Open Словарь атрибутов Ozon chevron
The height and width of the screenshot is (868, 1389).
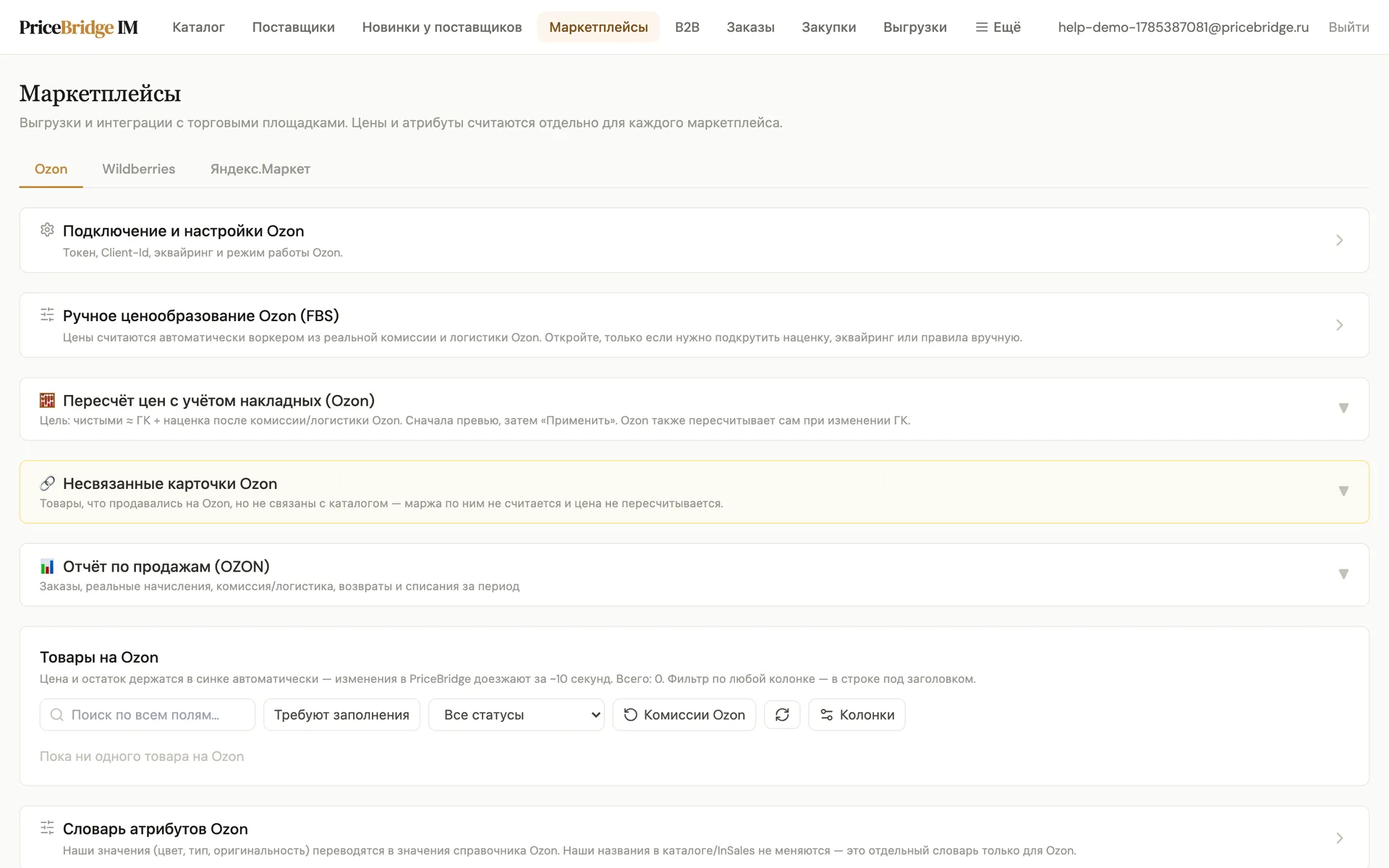[1339, 838]
